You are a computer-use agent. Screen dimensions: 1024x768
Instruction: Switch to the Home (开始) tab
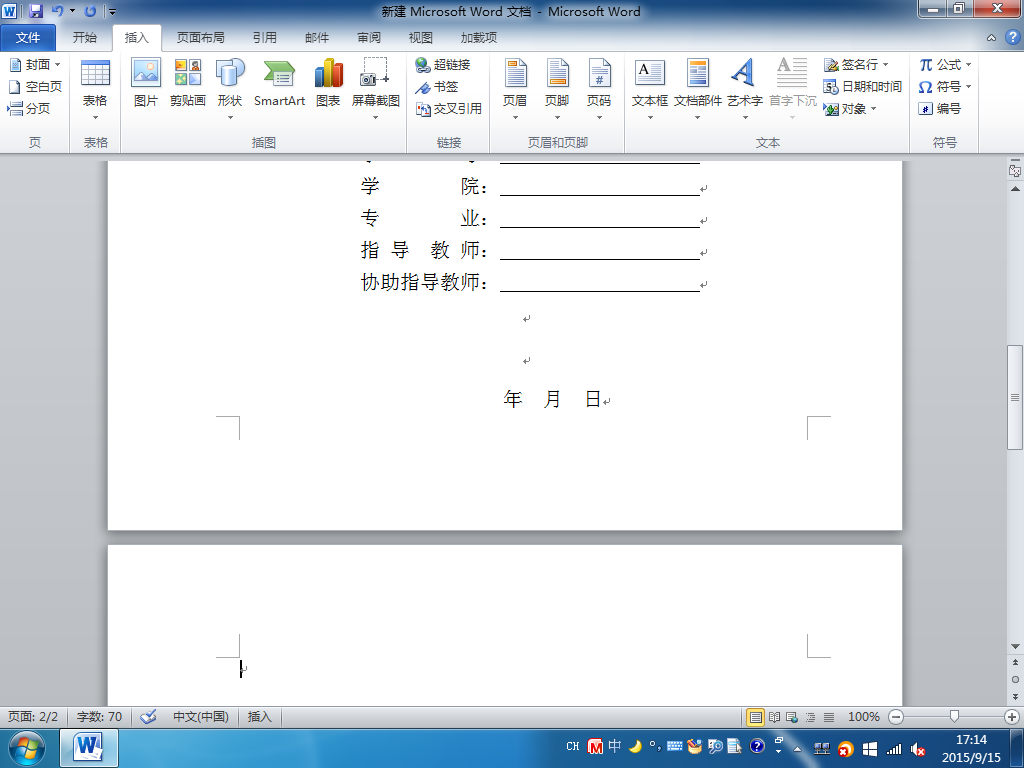pyautogui.click(x=84, y=37)
